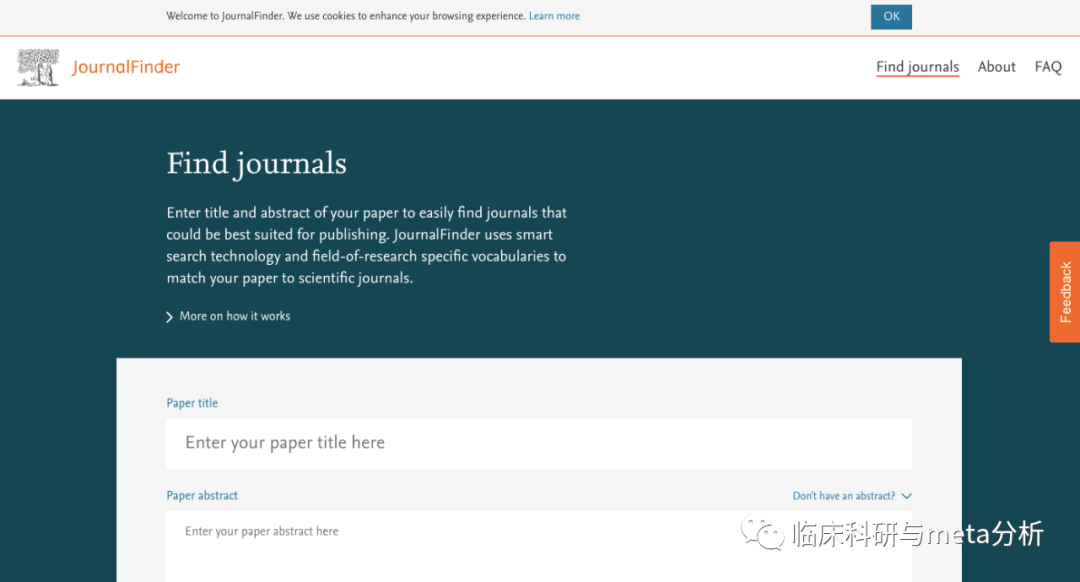Open the FAQ page from the header

1048,66
